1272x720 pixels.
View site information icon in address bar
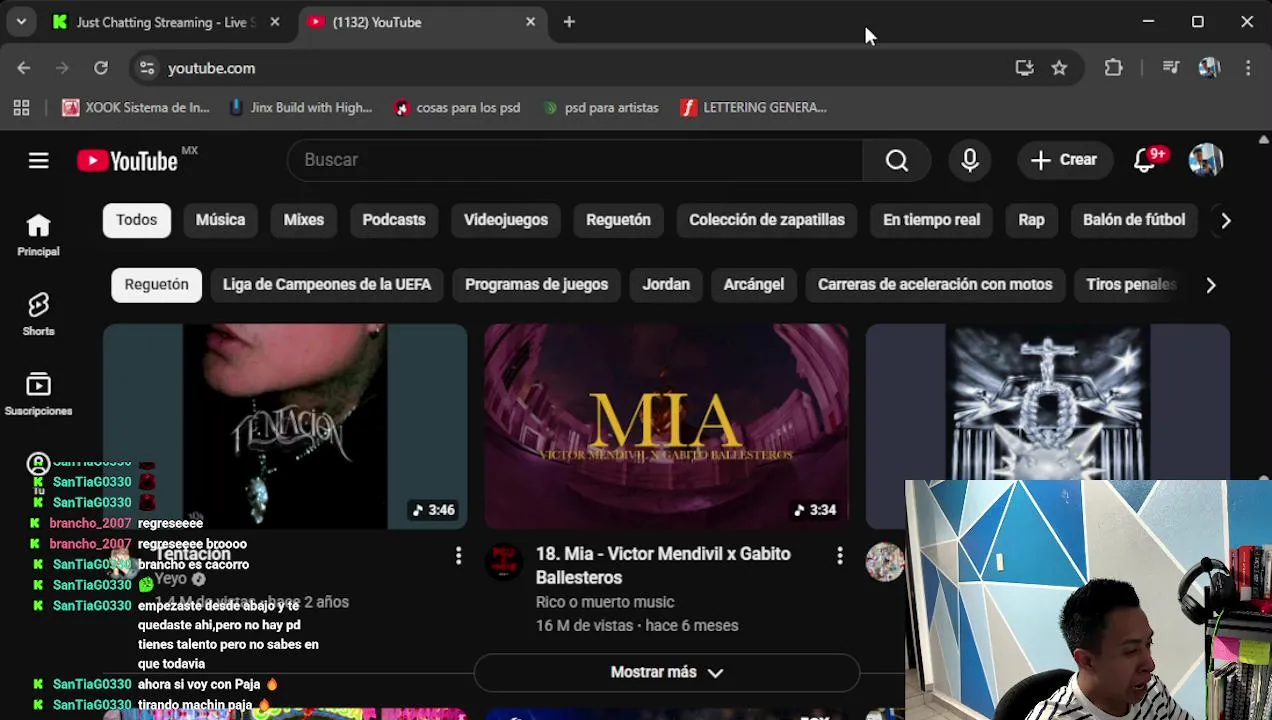pos(147,68)
